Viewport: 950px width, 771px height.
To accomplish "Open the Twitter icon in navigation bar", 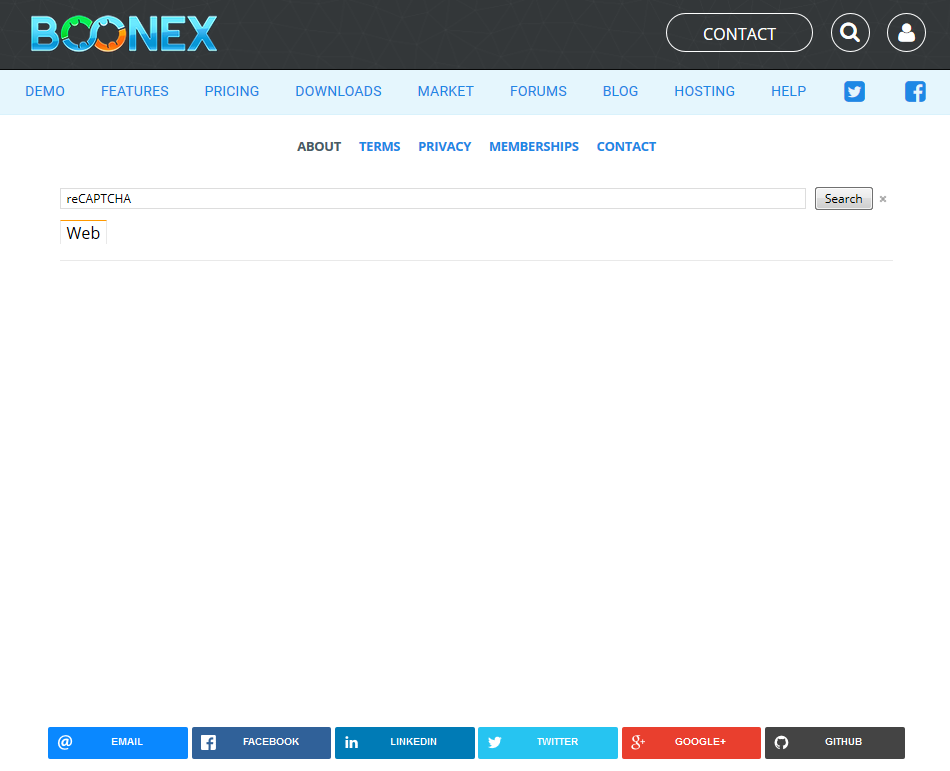I will 854,92.
